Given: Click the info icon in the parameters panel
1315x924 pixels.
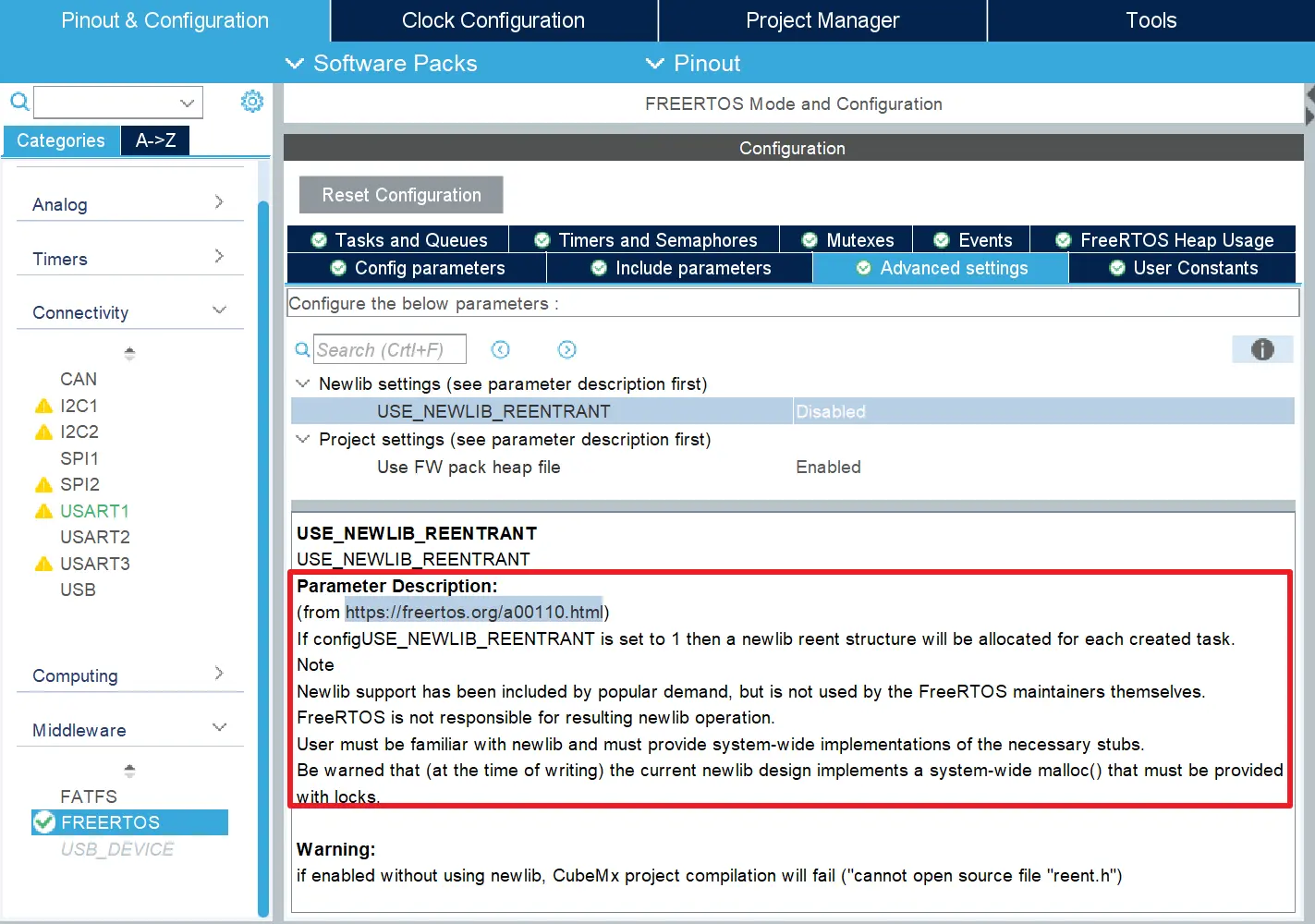Looking at the screenshot, I should tap(1262, 349).
